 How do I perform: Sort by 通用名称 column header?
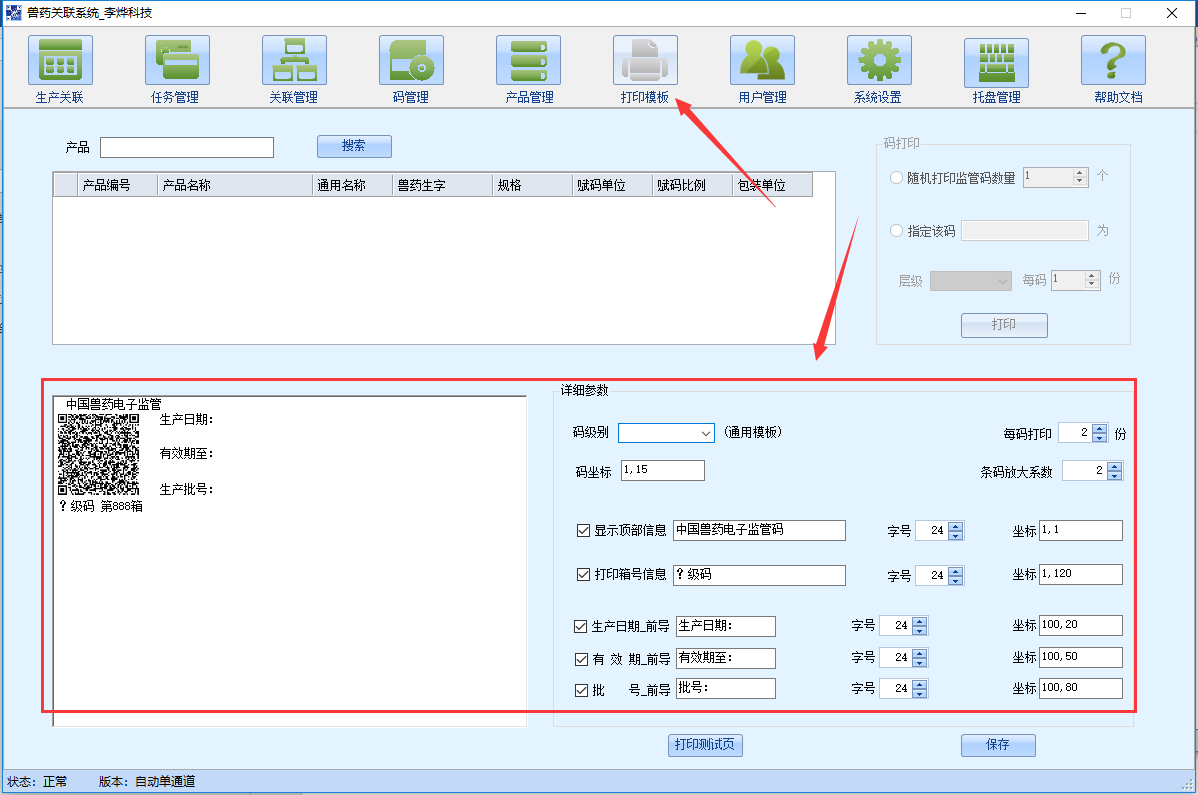352,185
